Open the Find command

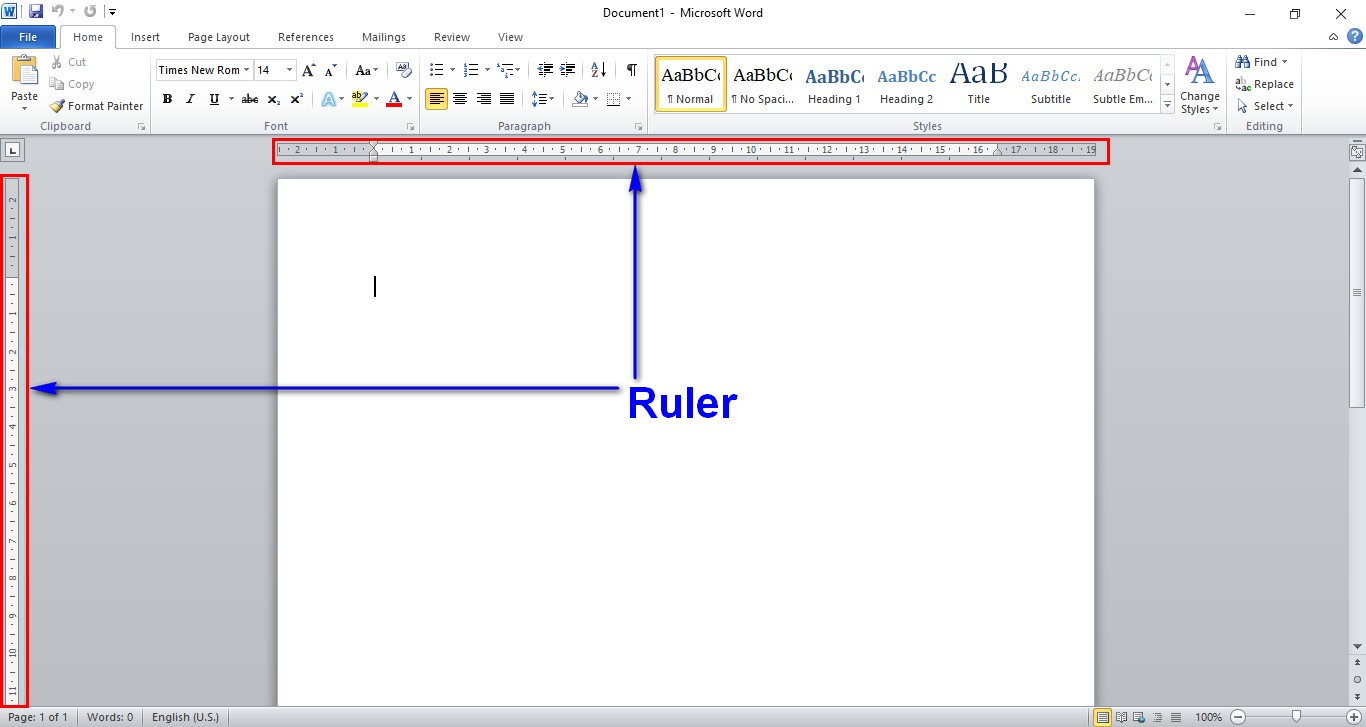(1262, 62)
